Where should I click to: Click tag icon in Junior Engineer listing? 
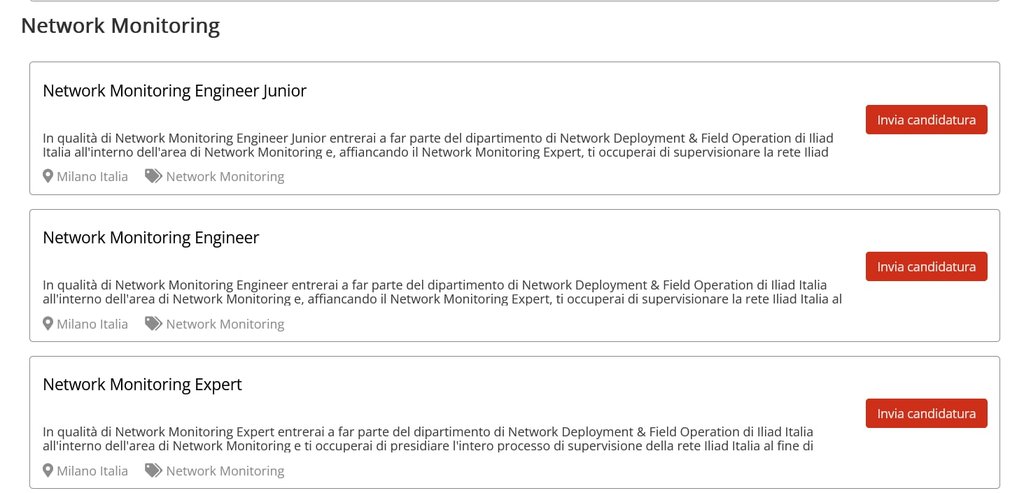(153, 176)
